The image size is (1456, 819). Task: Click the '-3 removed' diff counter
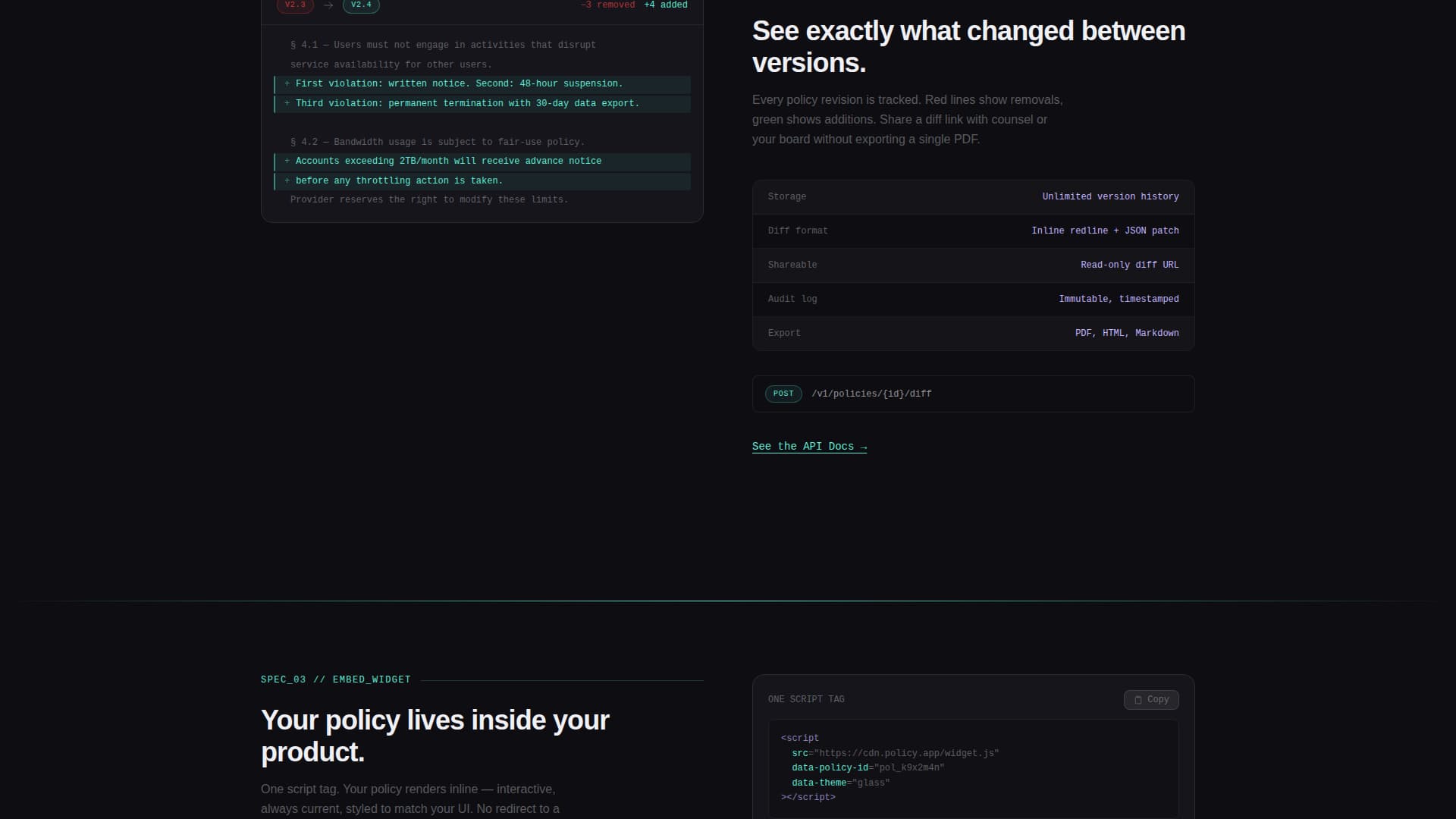pyautogui.click(x=607, y=5)
